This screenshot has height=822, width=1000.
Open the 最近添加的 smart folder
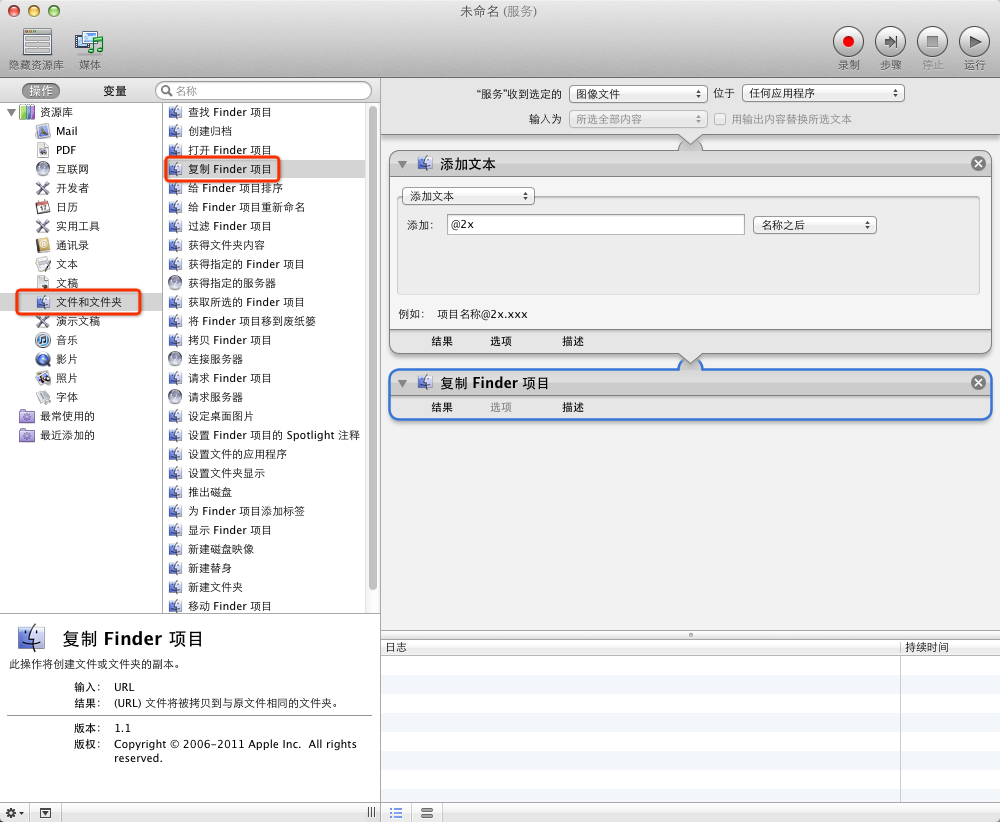(67, 436)
